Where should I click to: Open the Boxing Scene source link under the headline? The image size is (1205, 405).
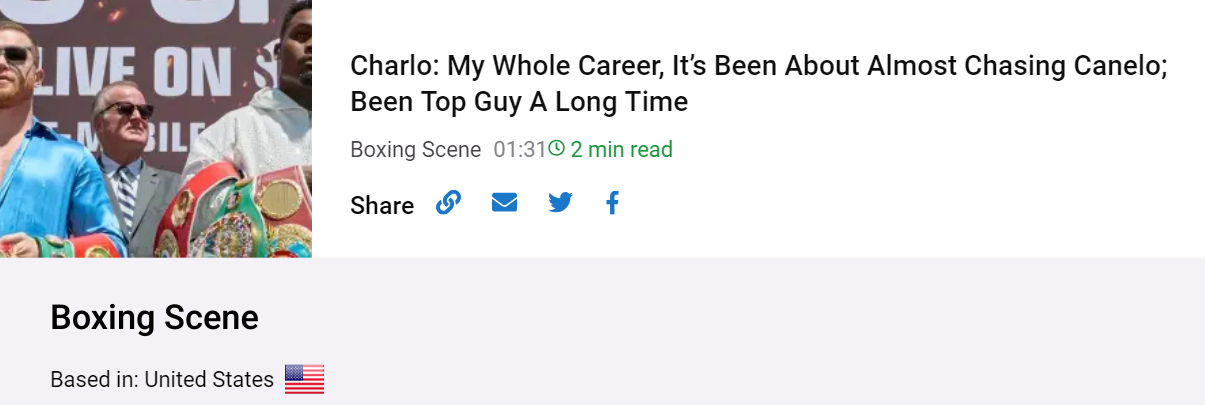click(x=415, y=150)
